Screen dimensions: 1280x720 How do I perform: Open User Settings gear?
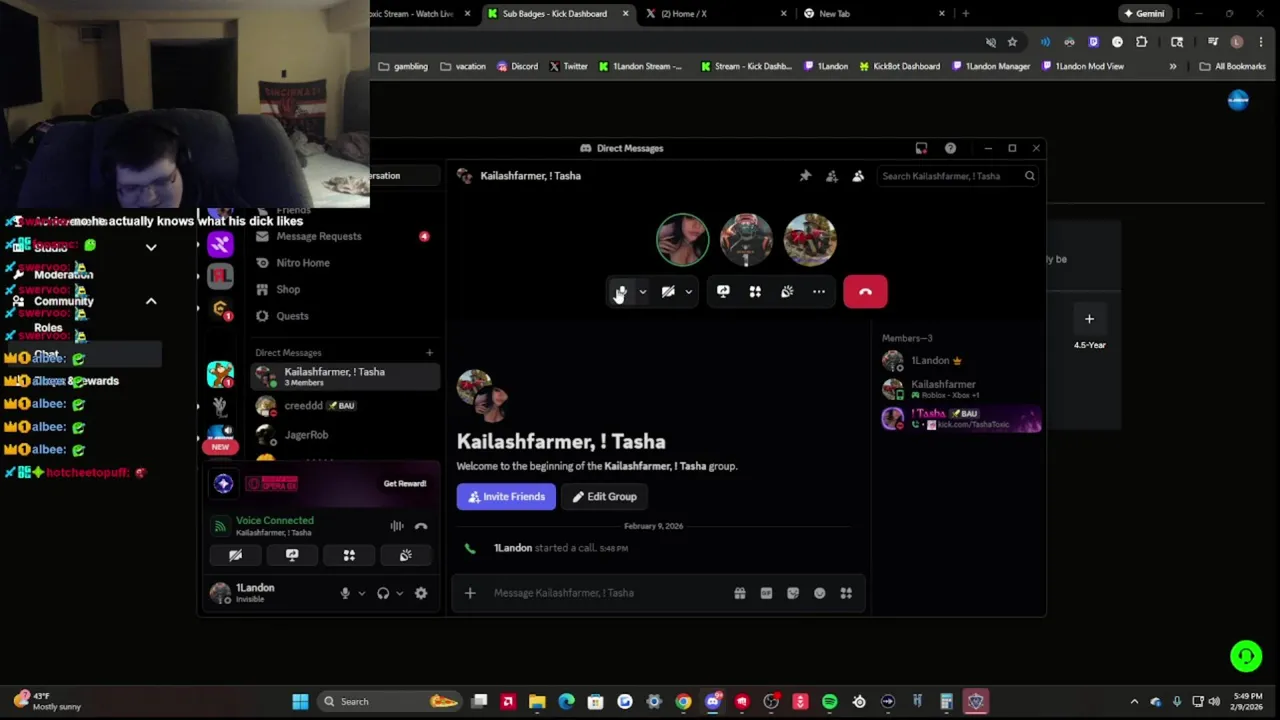pos(421,593)
